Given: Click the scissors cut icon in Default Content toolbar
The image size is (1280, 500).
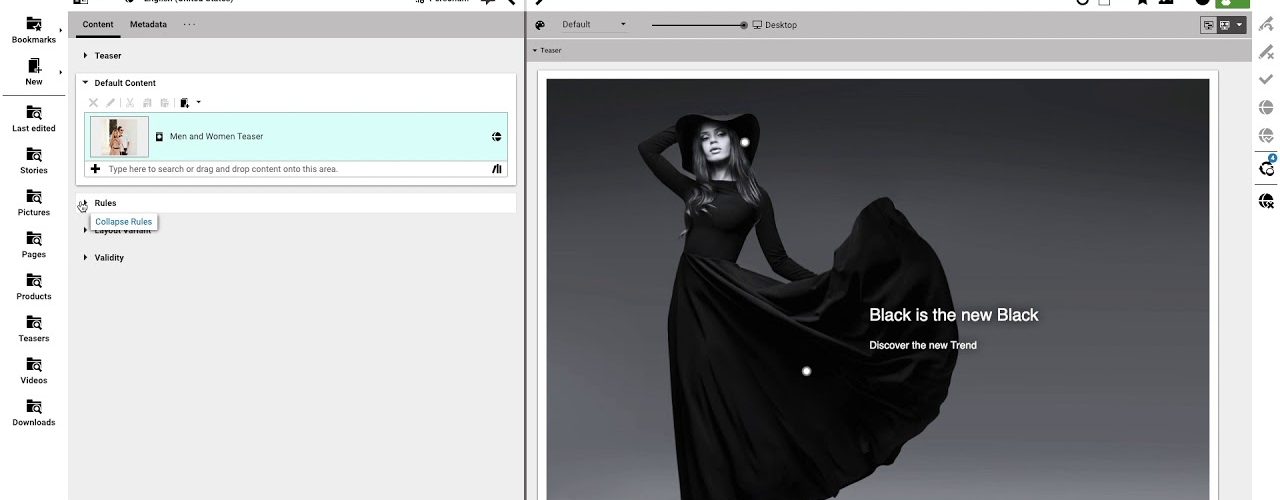Looking at the screenshot, I should [x=130, y=102].
